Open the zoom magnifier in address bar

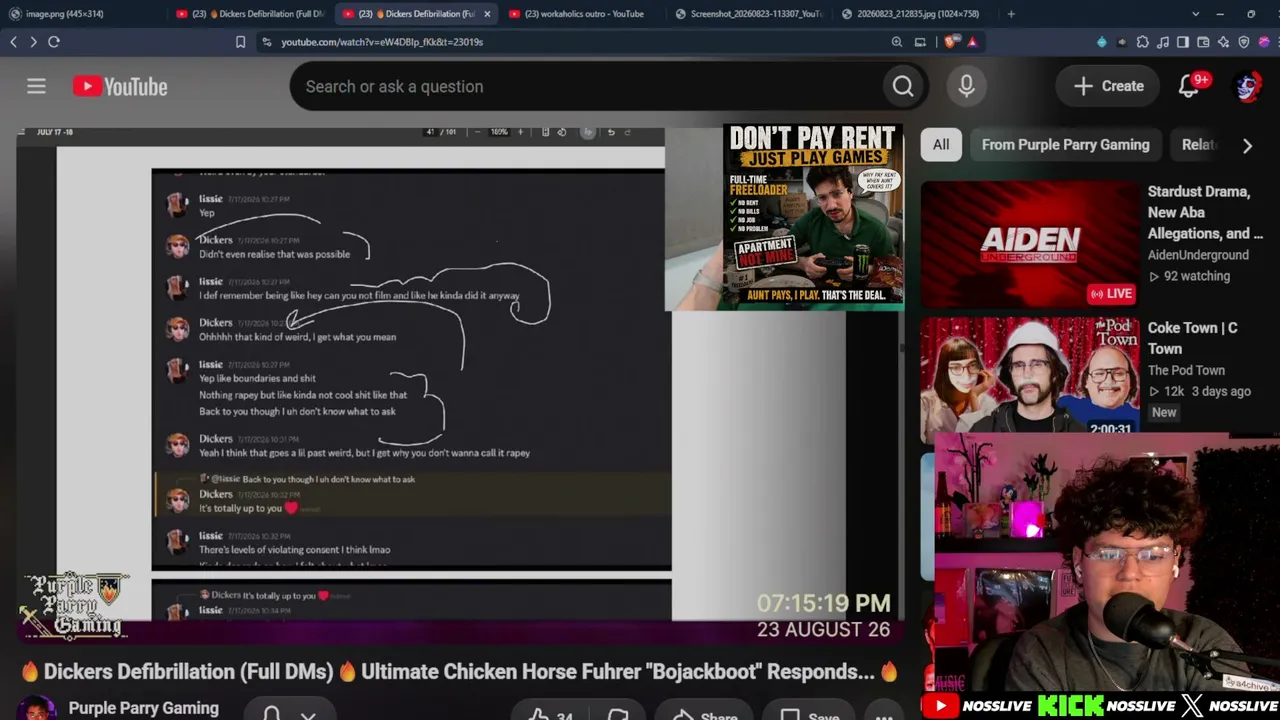click(x=897, y=42)
